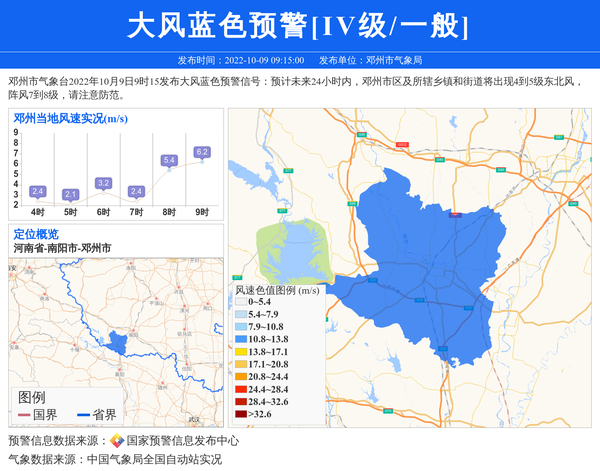Click the 2.1 wind speed bubble at 5时

(70, 194)
